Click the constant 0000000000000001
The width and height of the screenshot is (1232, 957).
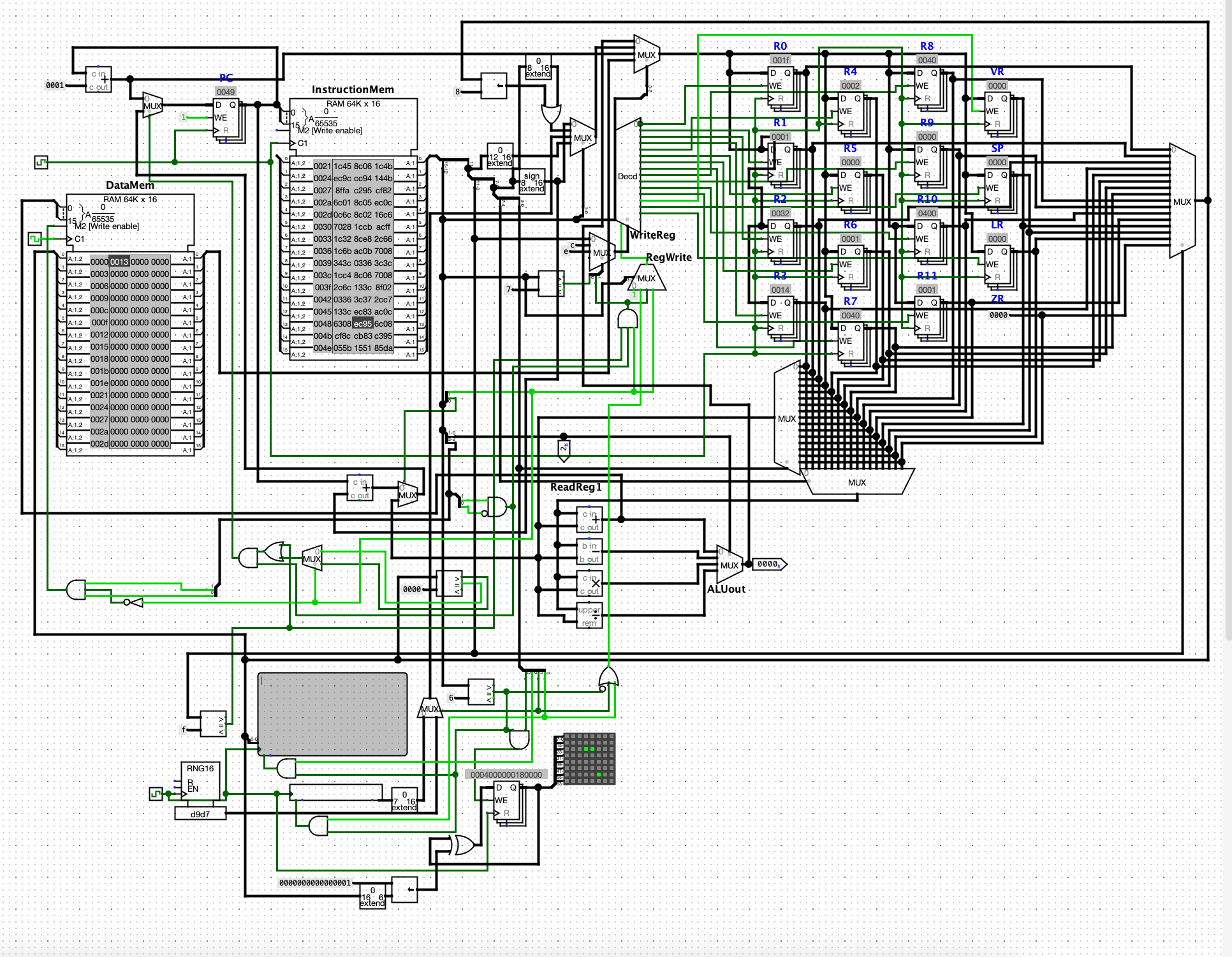(315, 883)
